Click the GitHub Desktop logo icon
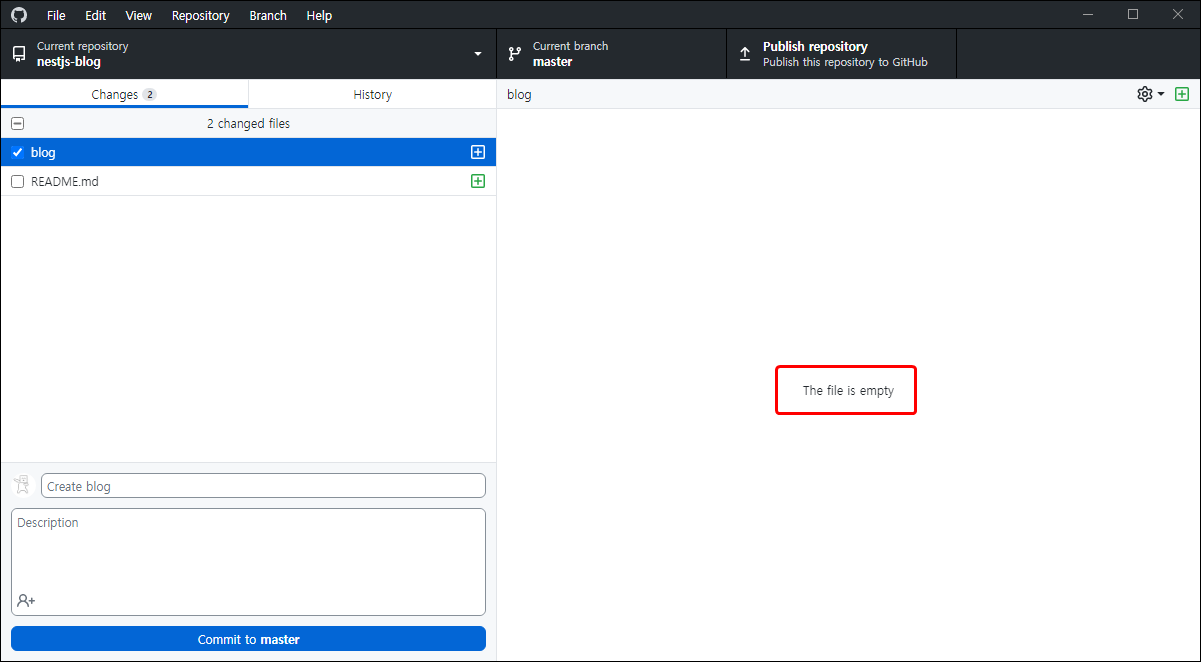This screenshot has height=662, width=1201. tap(18, 14)
